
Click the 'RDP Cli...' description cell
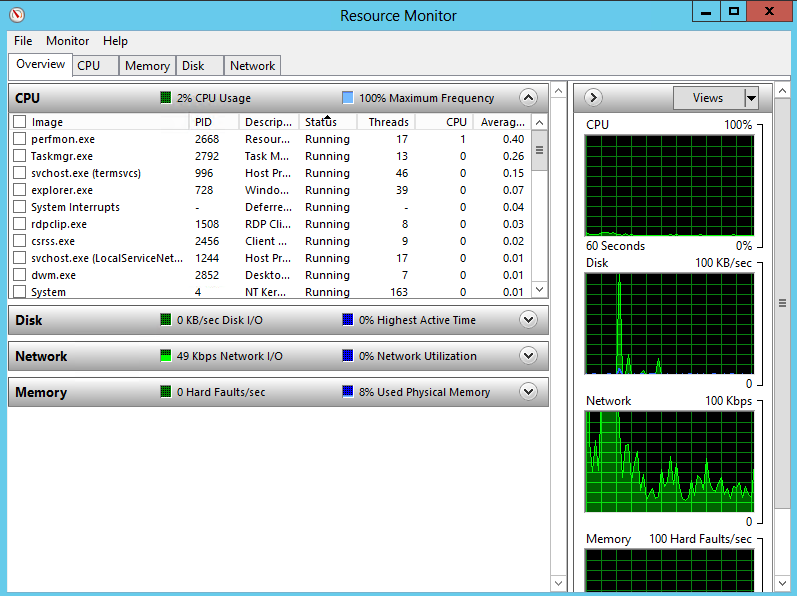pyautogui.click(x=268, y=224)
